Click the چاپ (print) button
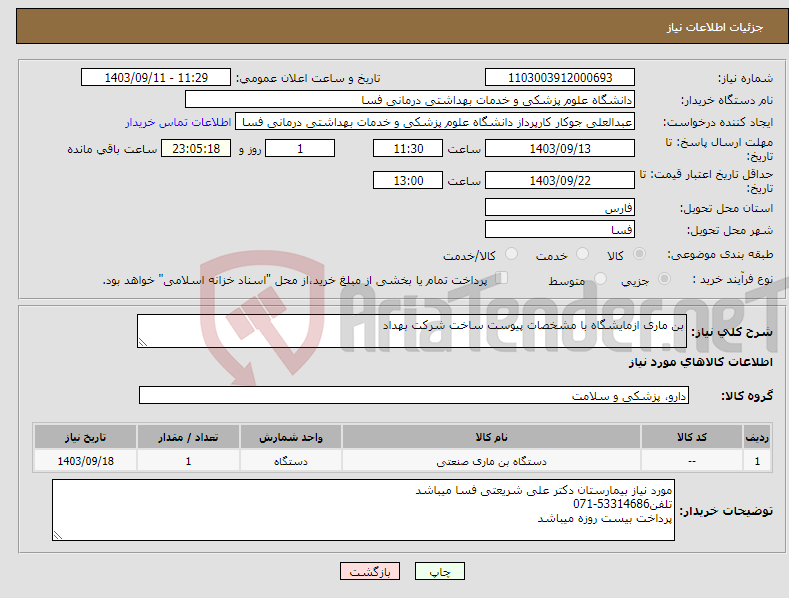The height and width of the screenshot is (598, 789). point(439,571)
